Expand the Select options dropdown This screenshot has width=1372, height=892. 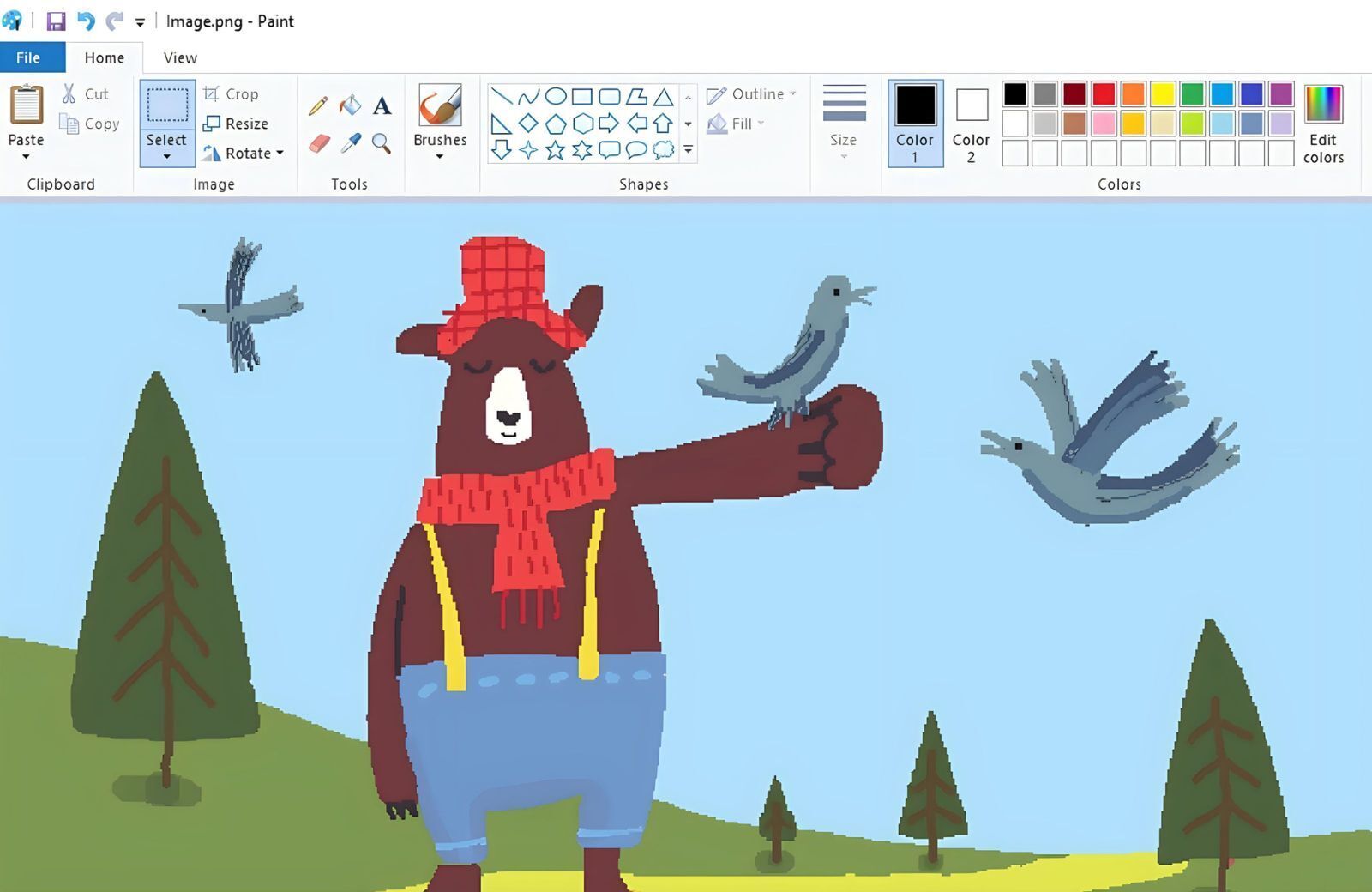(166, 157)
